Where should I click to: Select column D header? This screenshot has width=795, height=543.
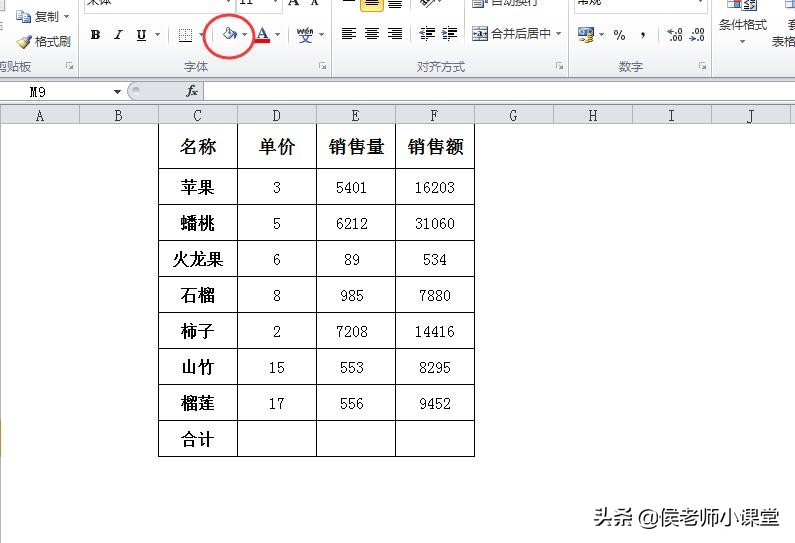coord(277,116)
